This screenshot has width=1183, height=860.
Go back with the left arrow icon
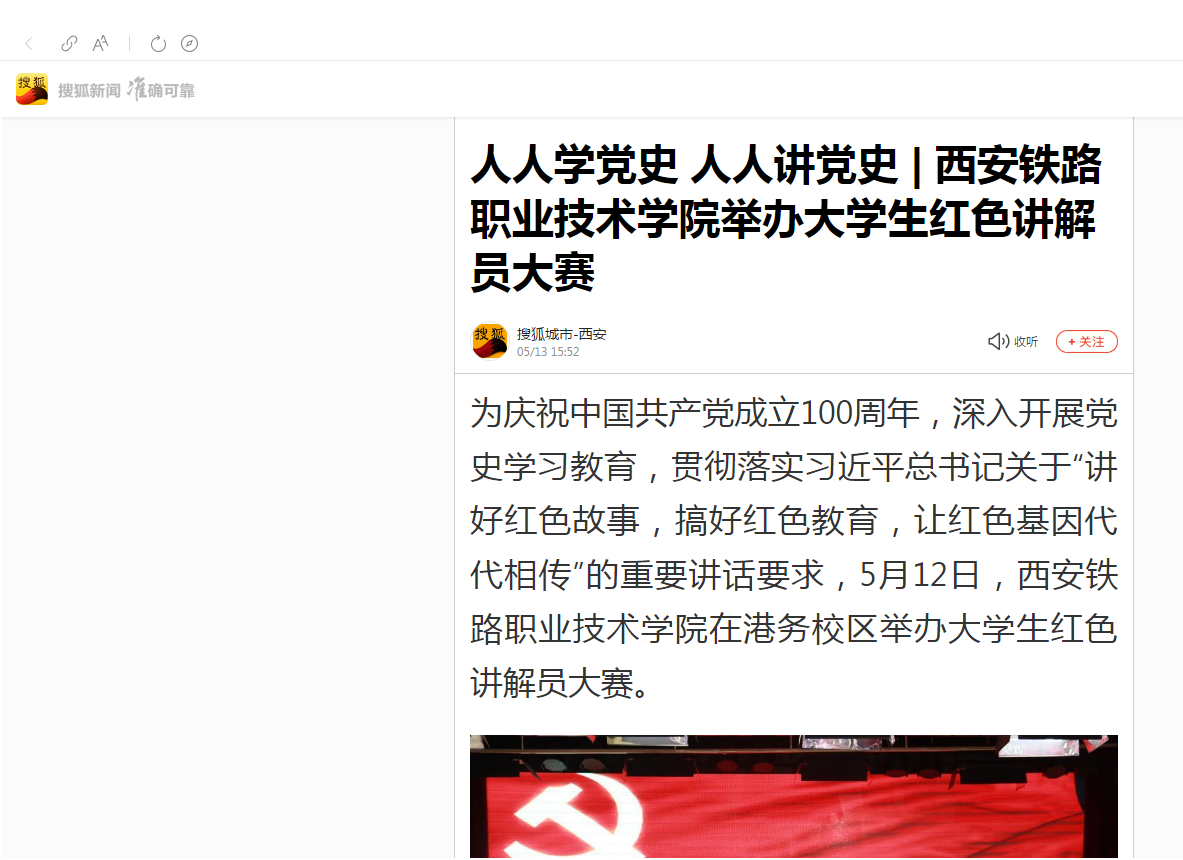[x=29, y=44]
